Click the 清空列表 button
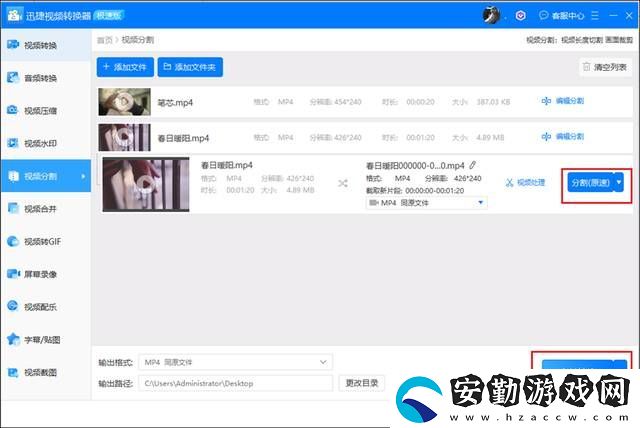 (605, 67)
